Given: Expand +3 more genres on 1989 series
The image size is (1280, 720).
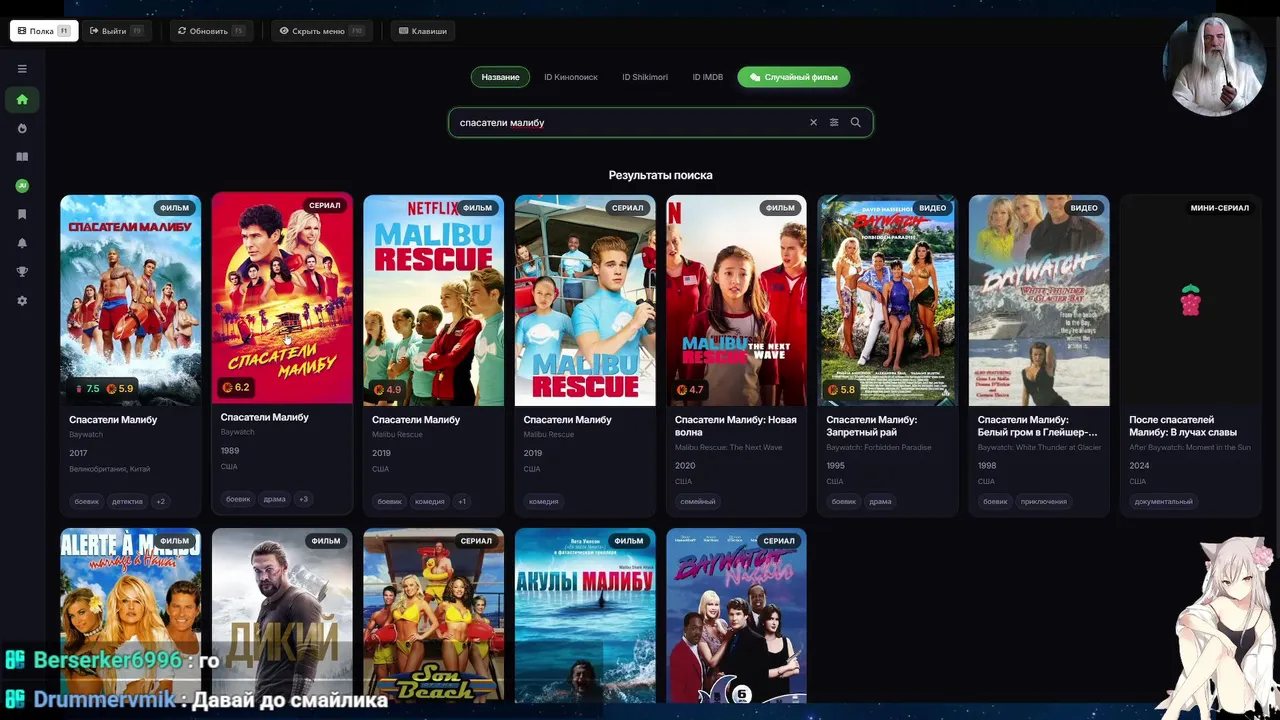Looking at the screenshot, I should pos(303,499).
